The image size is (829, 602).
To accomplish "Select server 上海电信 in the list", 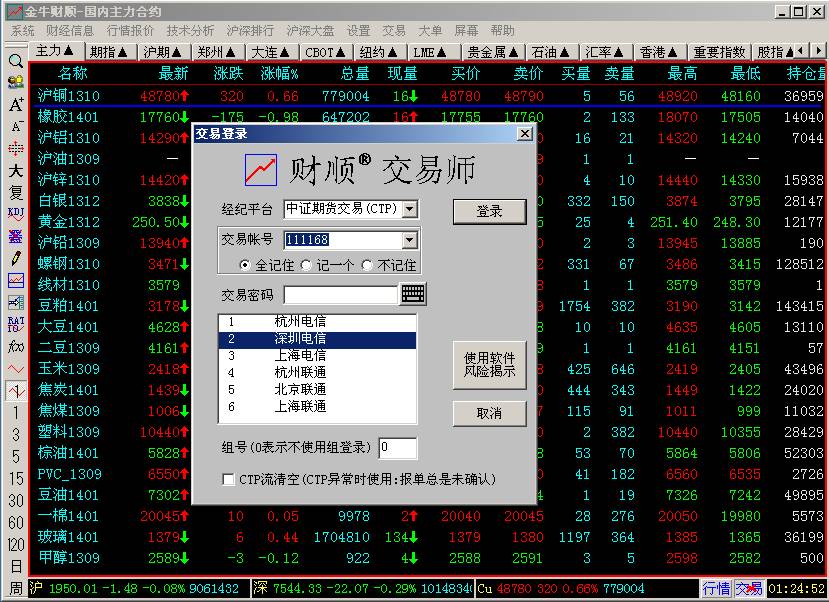I will pyautogui.click(x=317, y=355).
